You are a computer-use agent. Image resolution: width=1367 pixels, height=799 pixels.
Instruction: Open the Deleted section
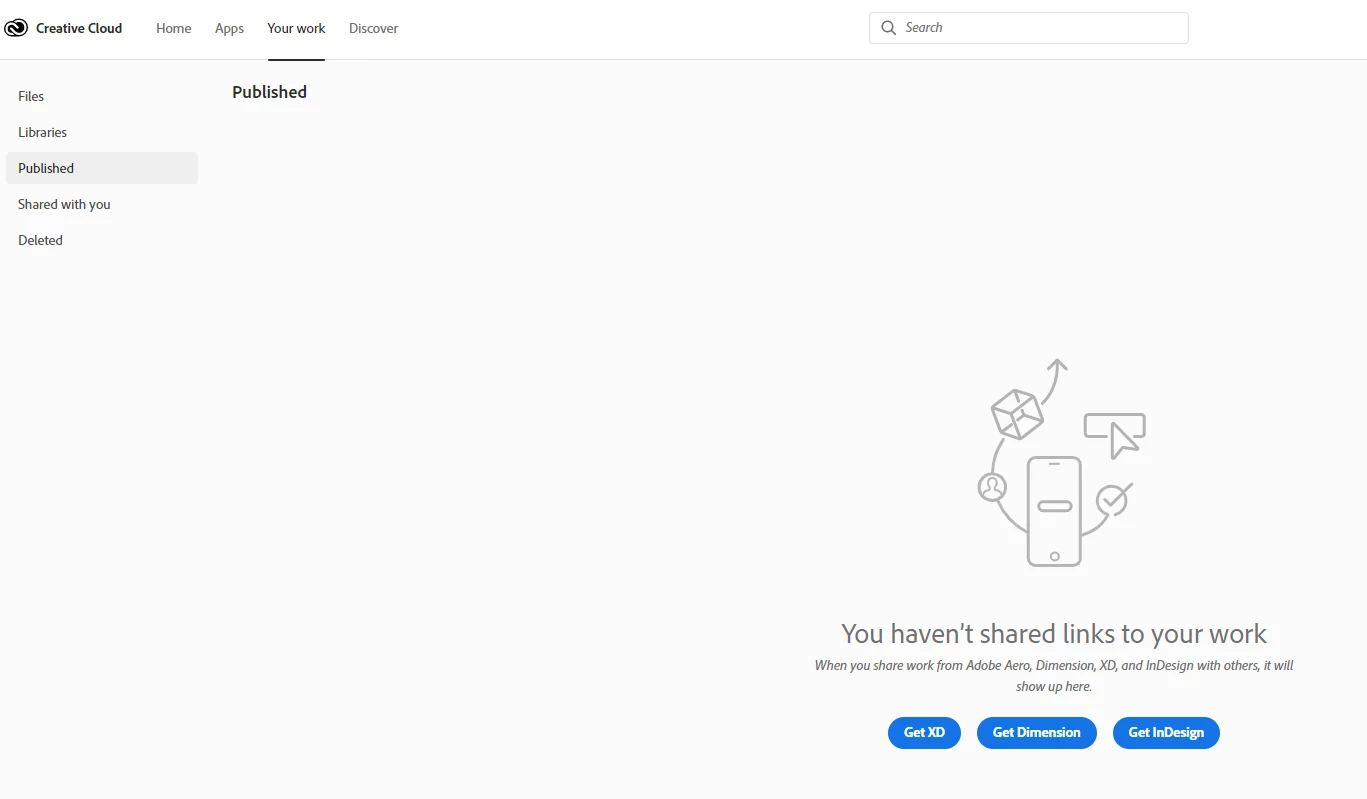pos(102,240)
